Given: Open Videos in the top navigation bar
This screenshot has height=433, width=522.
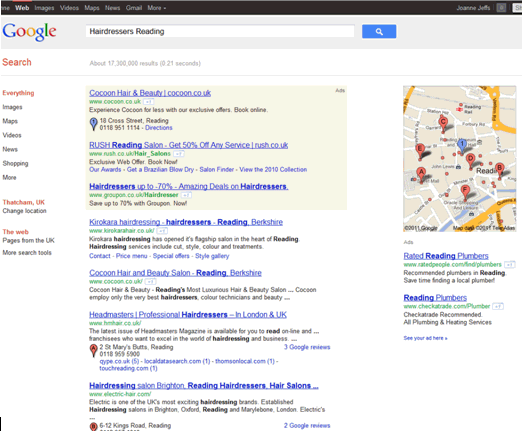Looking at the screenshot, I should tap(69, 8).
